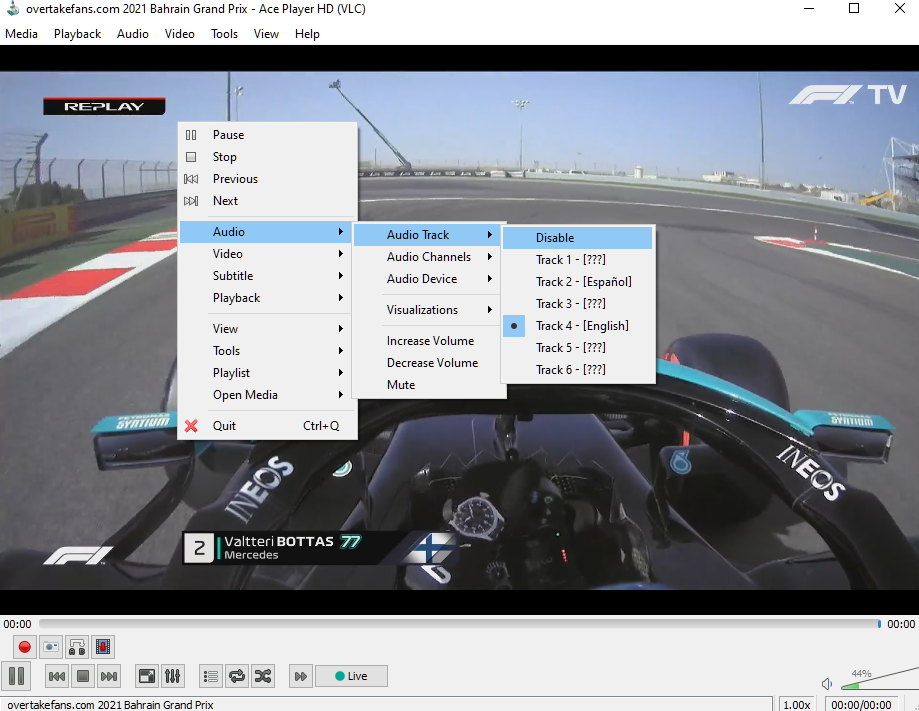Expand the Visualizations submenu

427,310
